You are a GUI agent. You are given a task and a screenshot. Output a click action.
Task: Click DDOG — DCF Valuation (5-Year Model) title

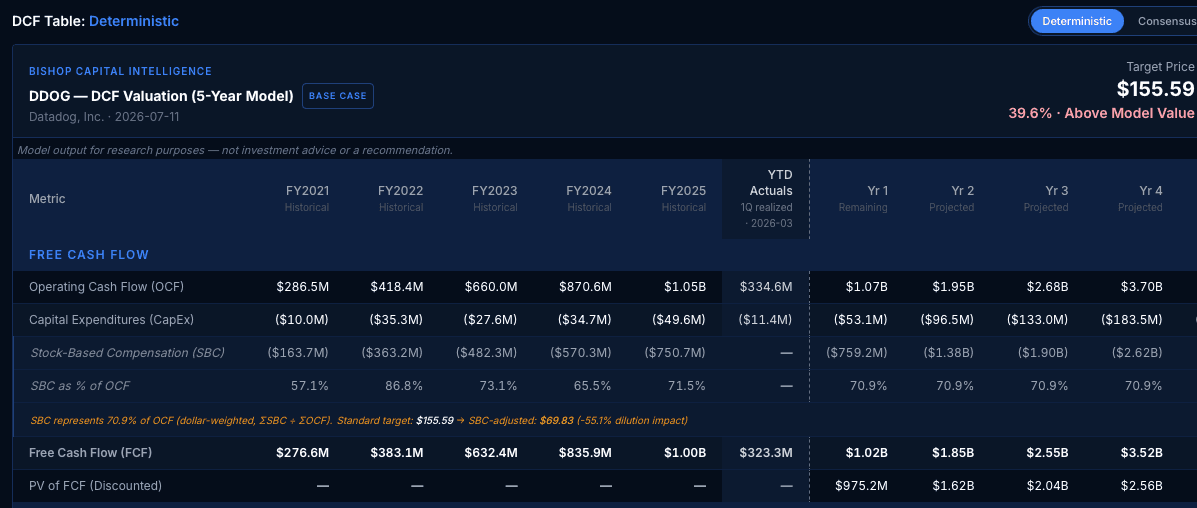[x=161, y=96]
